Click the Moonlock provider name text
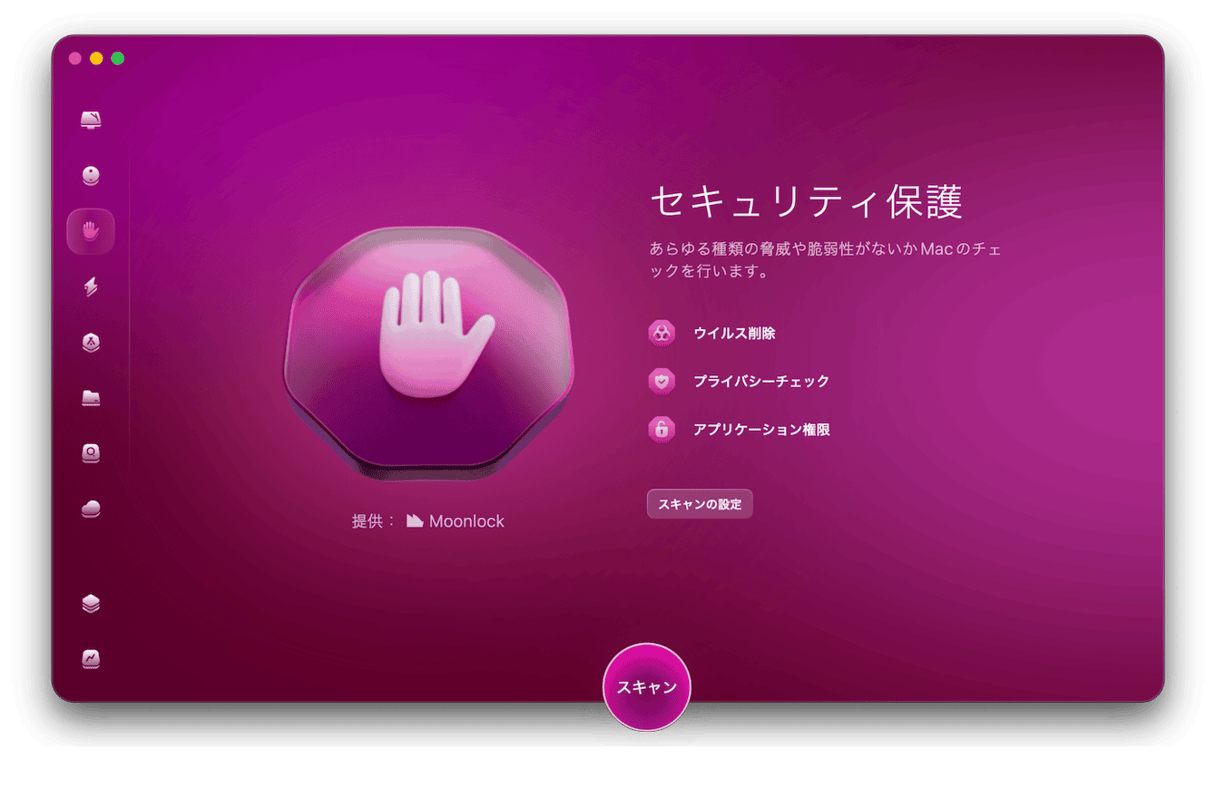 tap(467, 521)
